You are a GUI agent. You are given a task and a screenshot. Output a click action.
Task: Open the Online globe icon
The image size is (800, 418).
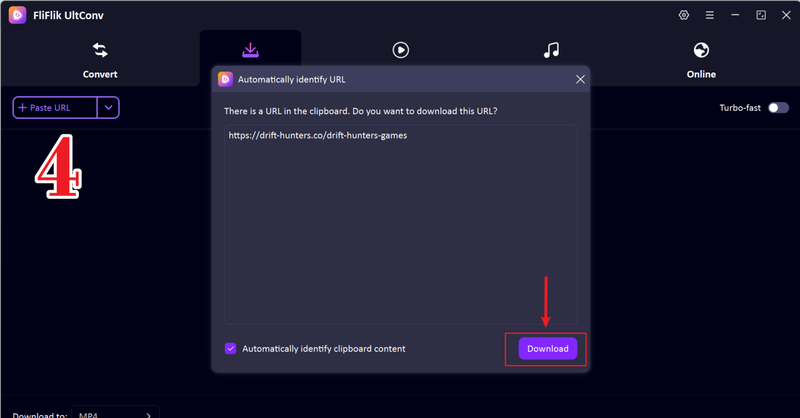[701, 50]
